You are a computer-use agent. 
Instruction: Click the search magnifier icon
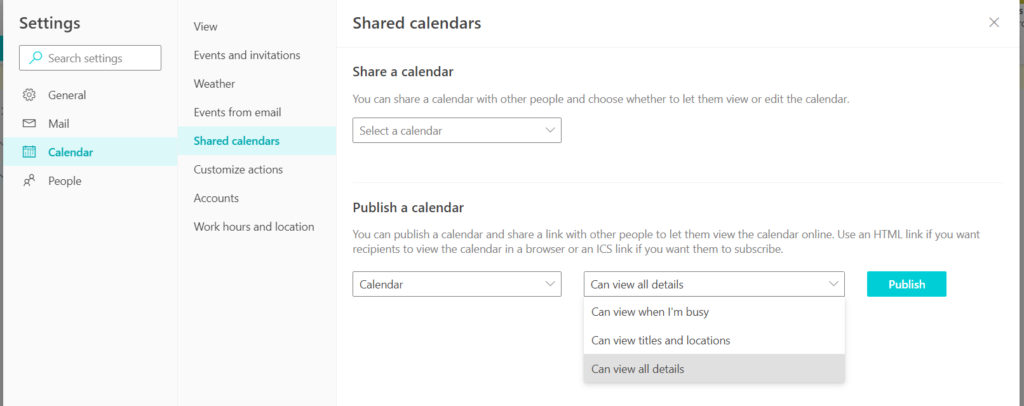[35, 58]
